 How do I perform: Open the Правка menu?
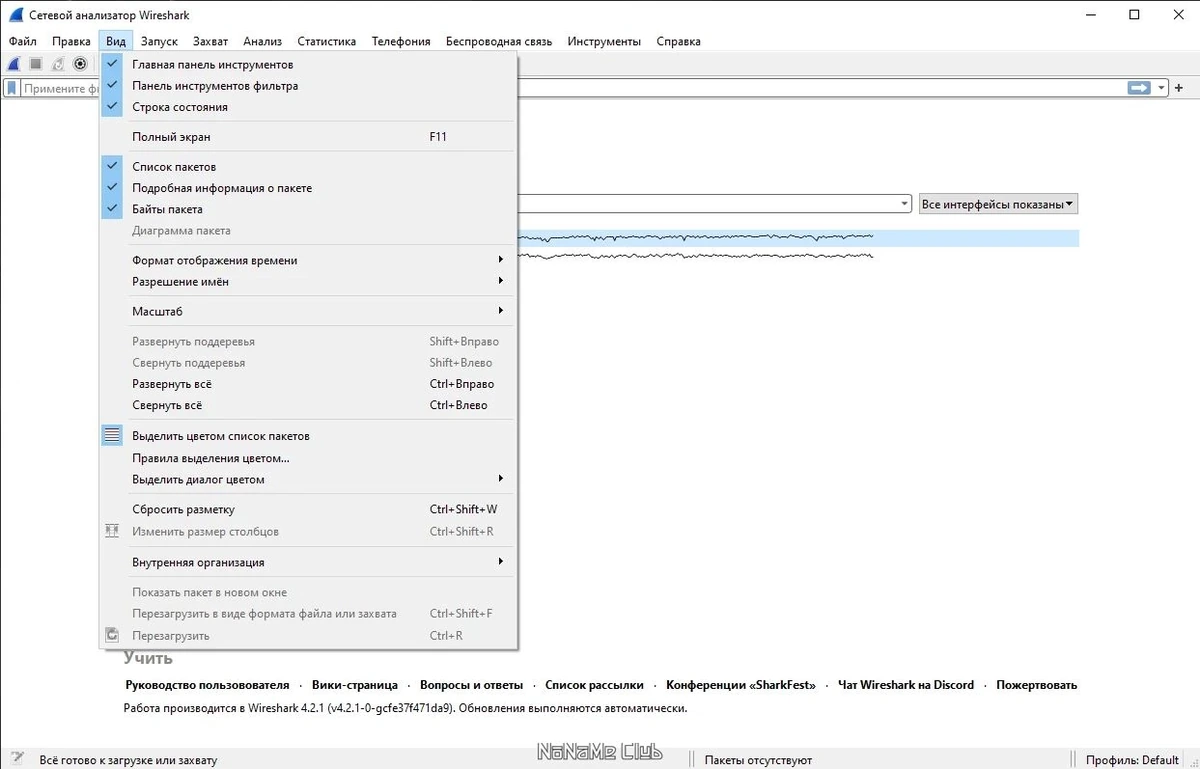point(71,41)
